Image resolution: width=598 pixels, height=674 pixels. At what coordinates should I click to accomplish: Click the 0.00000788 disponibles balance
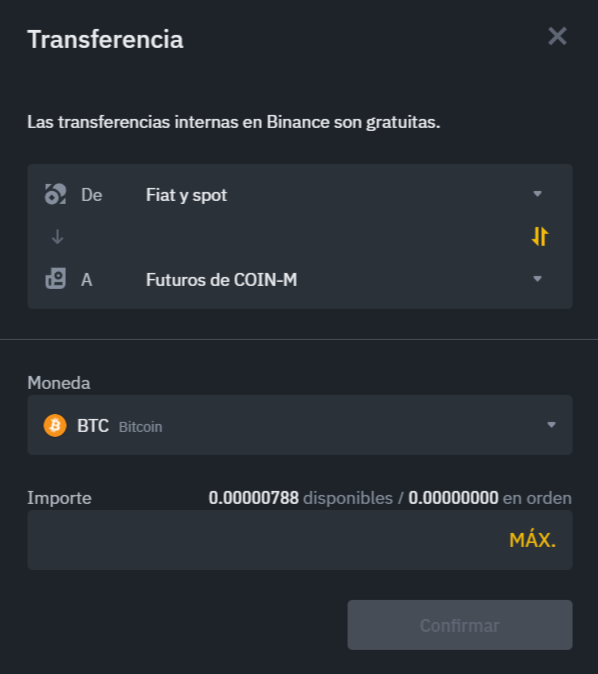coord(301,498)
